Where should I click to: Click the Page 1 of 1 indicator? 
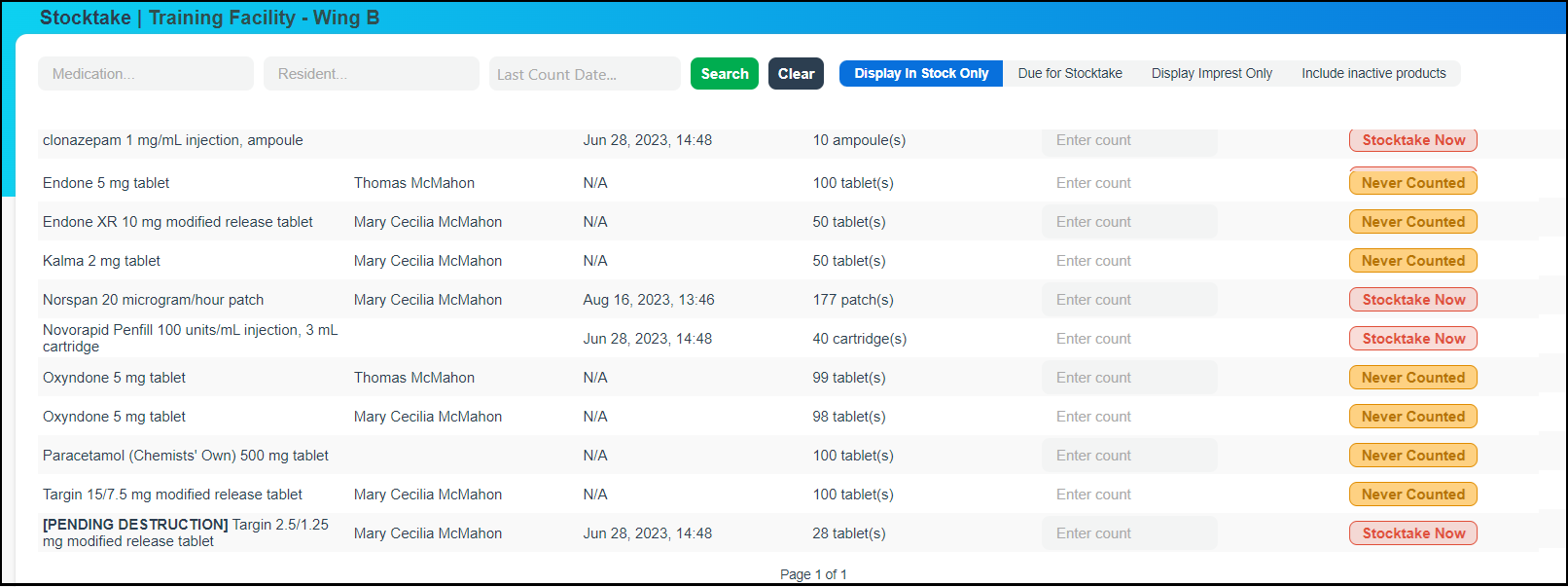pyautogui.click(x=813, y=574)
